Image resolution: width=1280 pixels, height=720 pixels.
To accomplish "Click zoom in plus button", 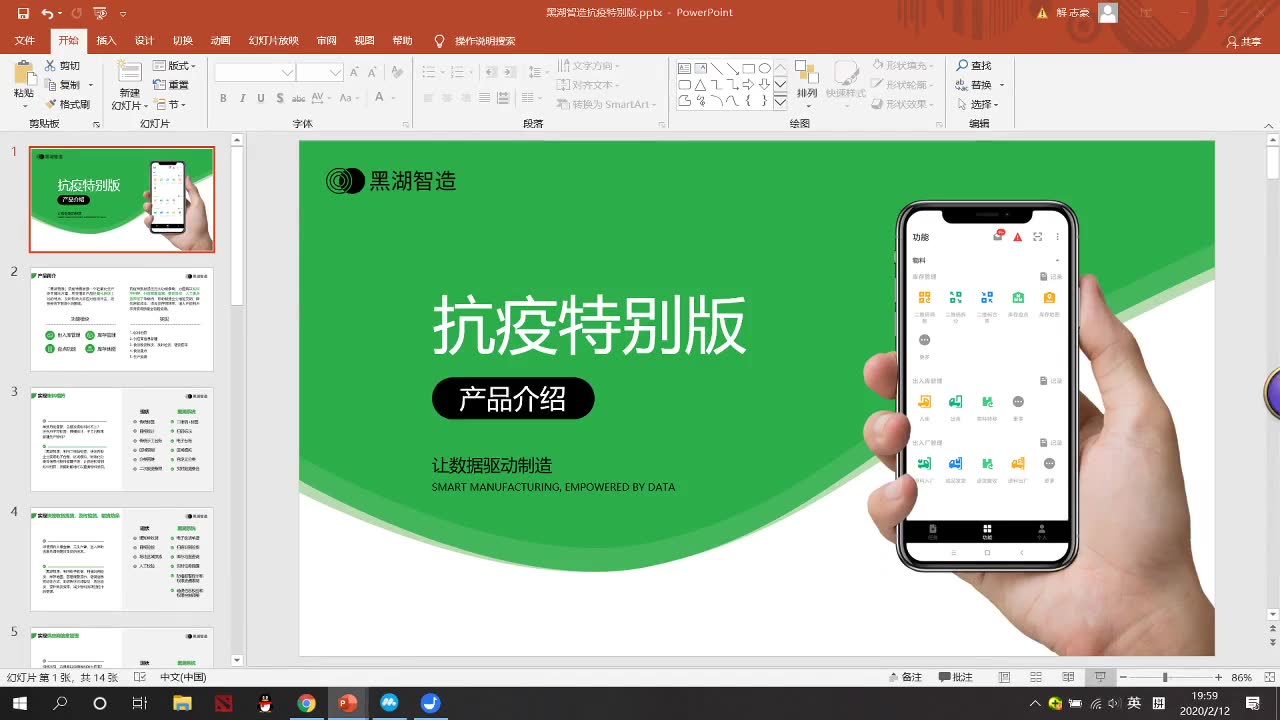I will coord(1218,677).
